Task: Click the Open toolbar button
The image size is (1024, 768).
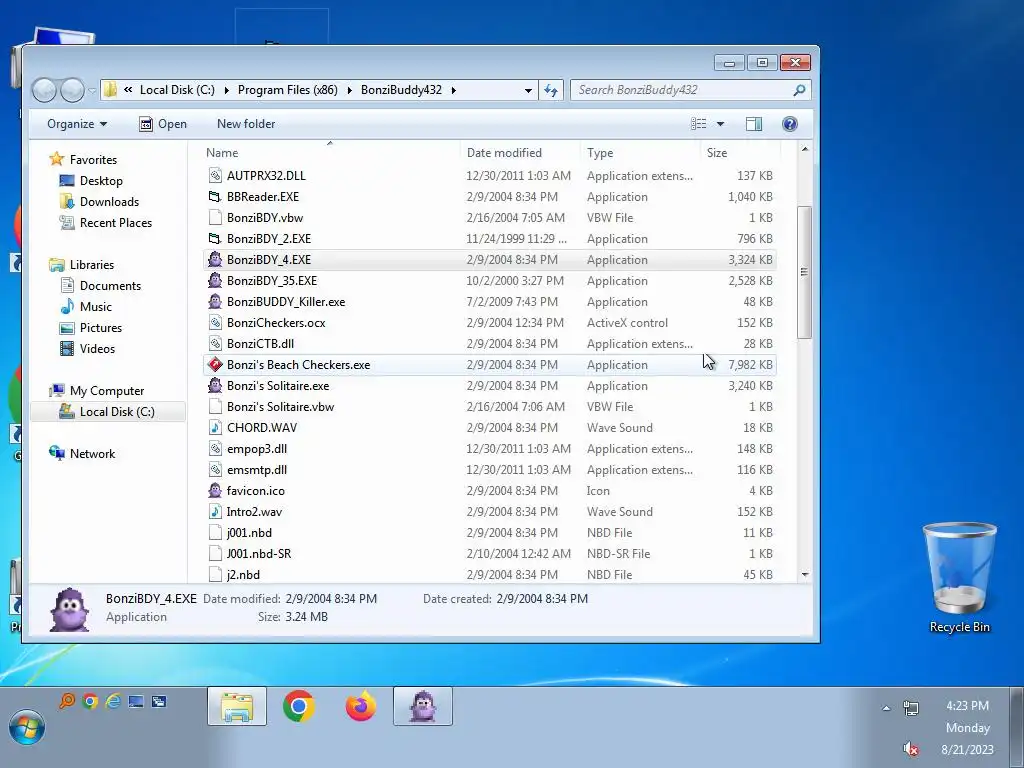Action: (x=163, y=124)
